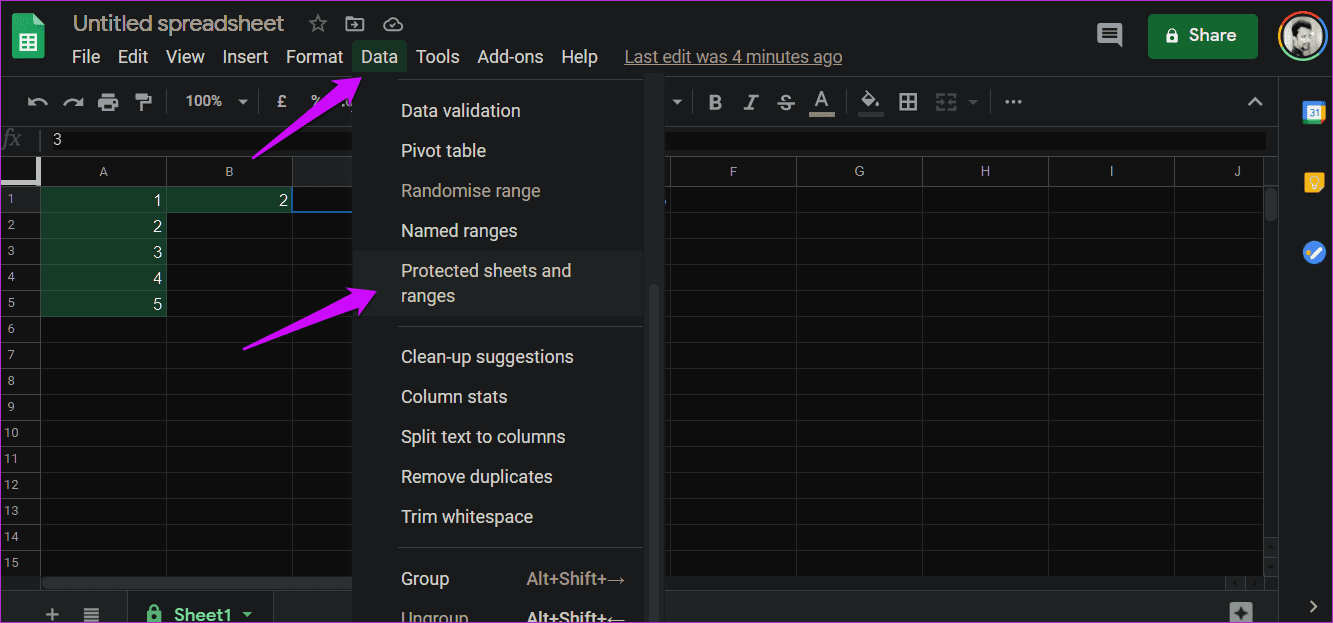Select cell A5 containing 5
The width and height of the screenshot is (1333, 623).
(104, 304)
